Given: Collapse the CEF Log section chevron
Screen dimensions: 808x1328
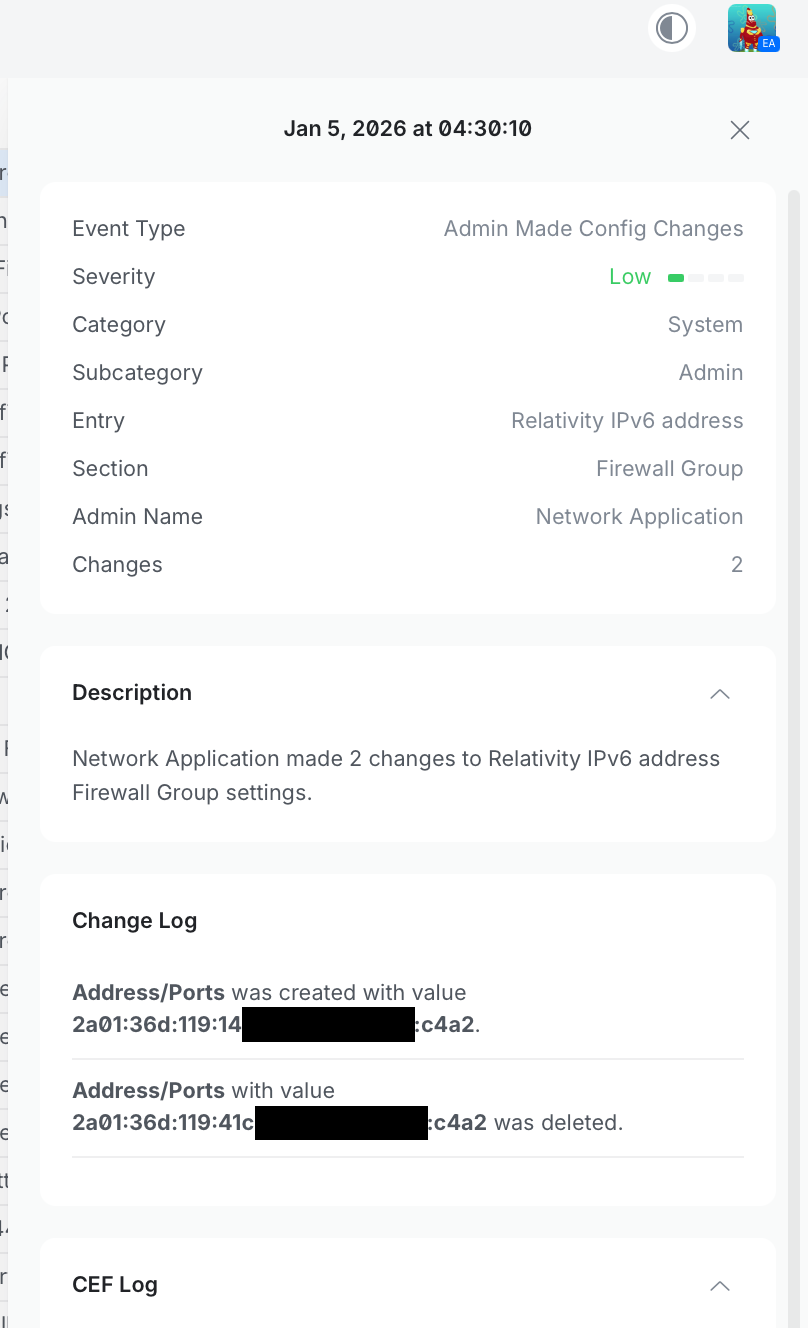Looking at the screenshot, I should (720, 1285).
